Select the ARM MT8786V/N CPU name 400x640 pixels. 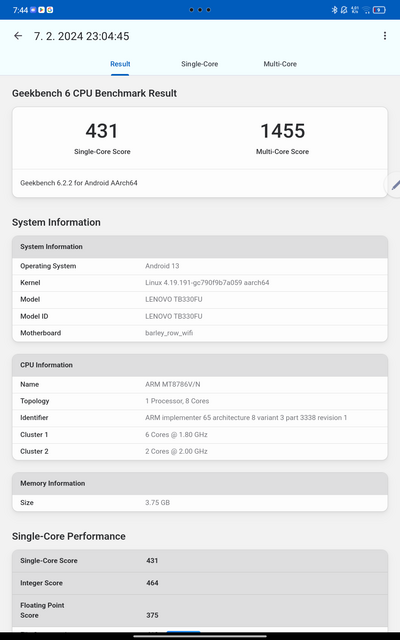coord(173,384)
